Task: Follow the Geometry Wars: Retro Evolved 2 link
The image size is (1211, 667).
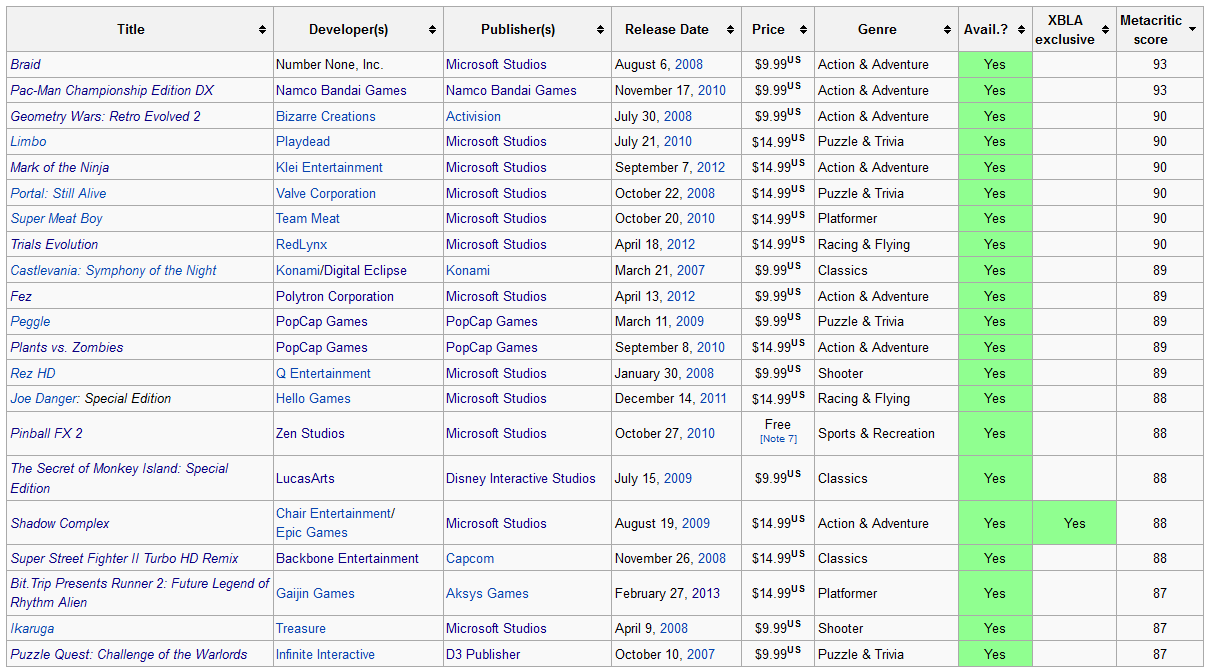Action: [105, 117]
